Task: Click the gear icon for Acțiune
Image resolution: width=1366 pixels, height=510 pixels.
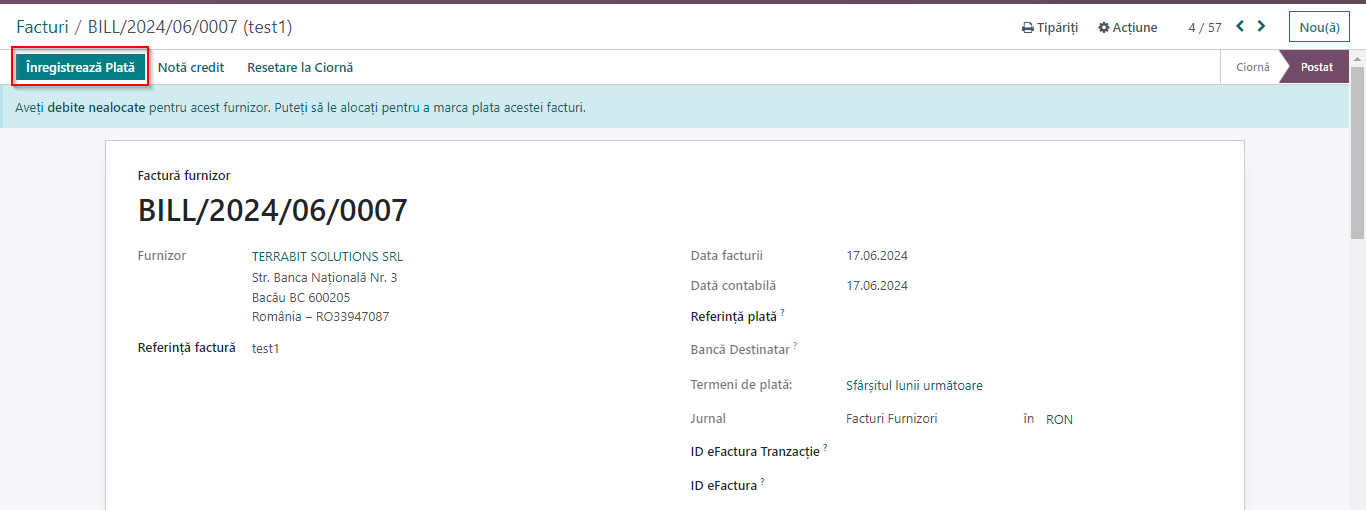Action: [1104, 28]
